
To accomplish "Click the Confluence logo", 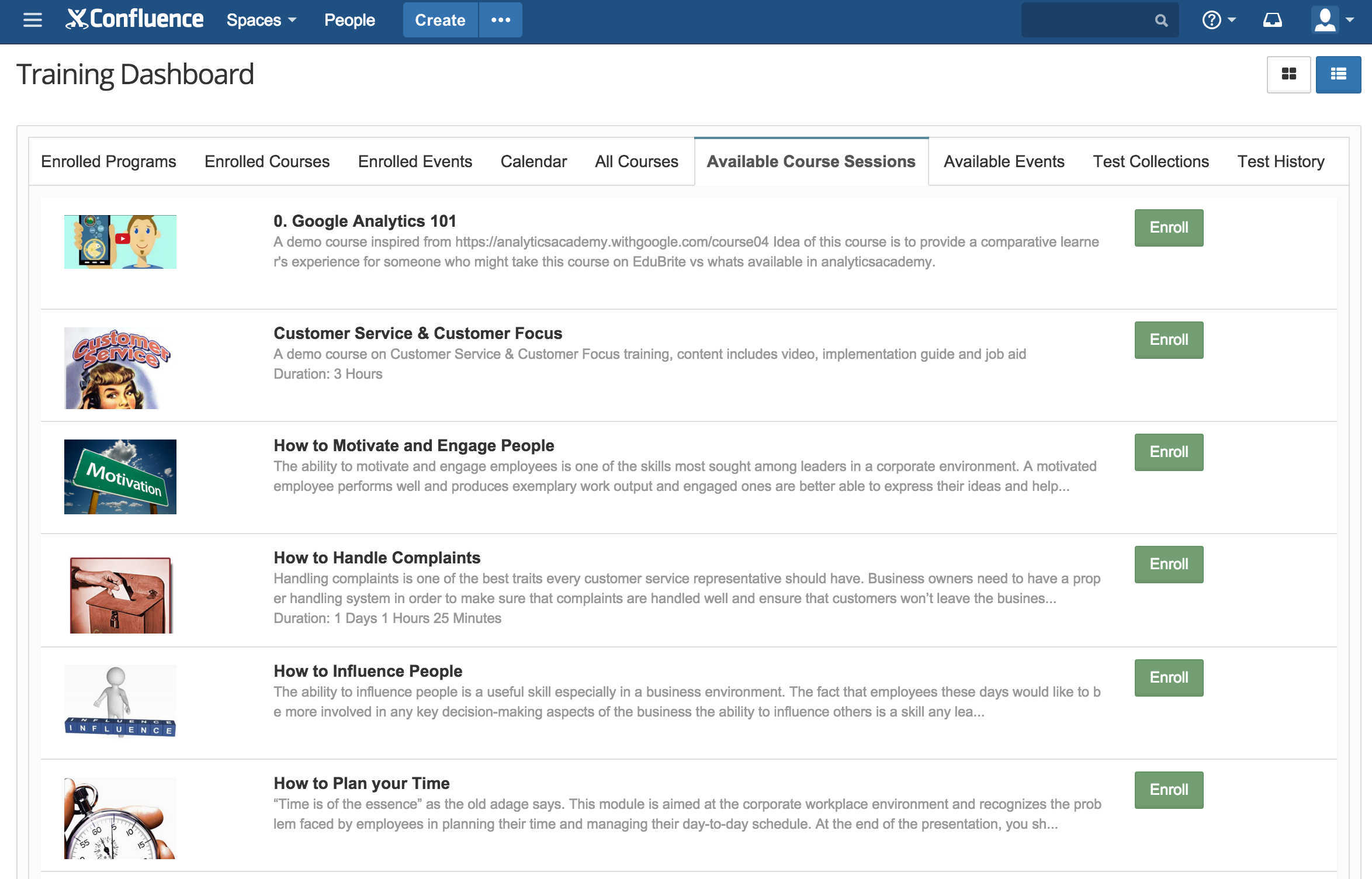I will tap(135, 20).
